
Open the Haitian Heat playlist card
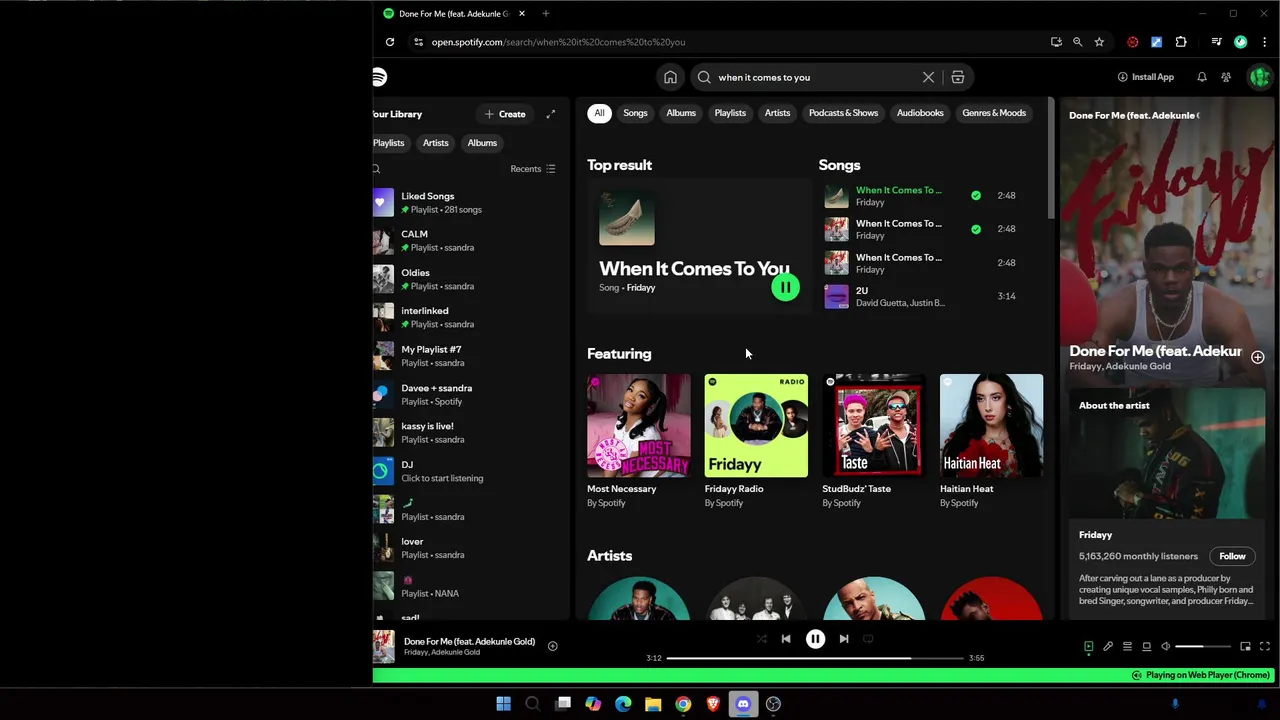tap(991, 442)
